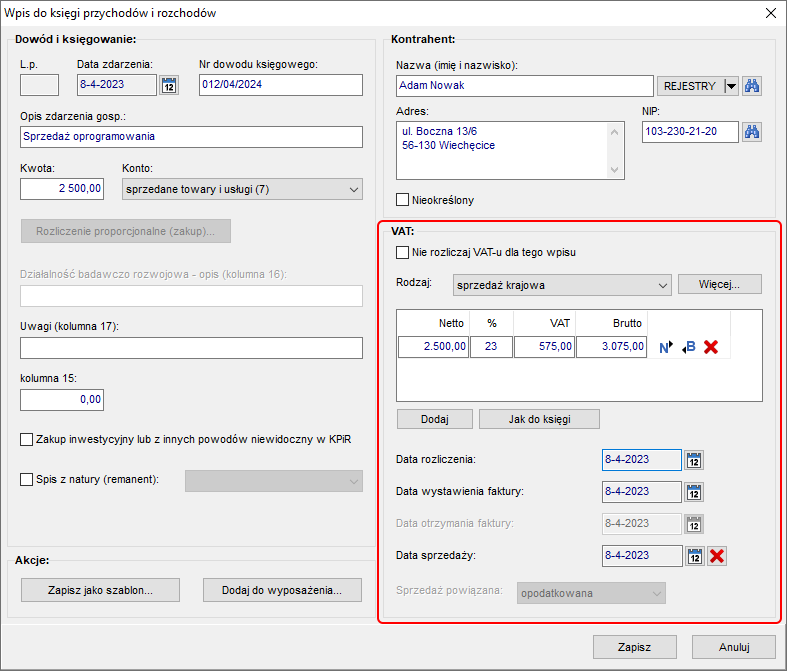Click the Więcej... button

click(719, 284)
